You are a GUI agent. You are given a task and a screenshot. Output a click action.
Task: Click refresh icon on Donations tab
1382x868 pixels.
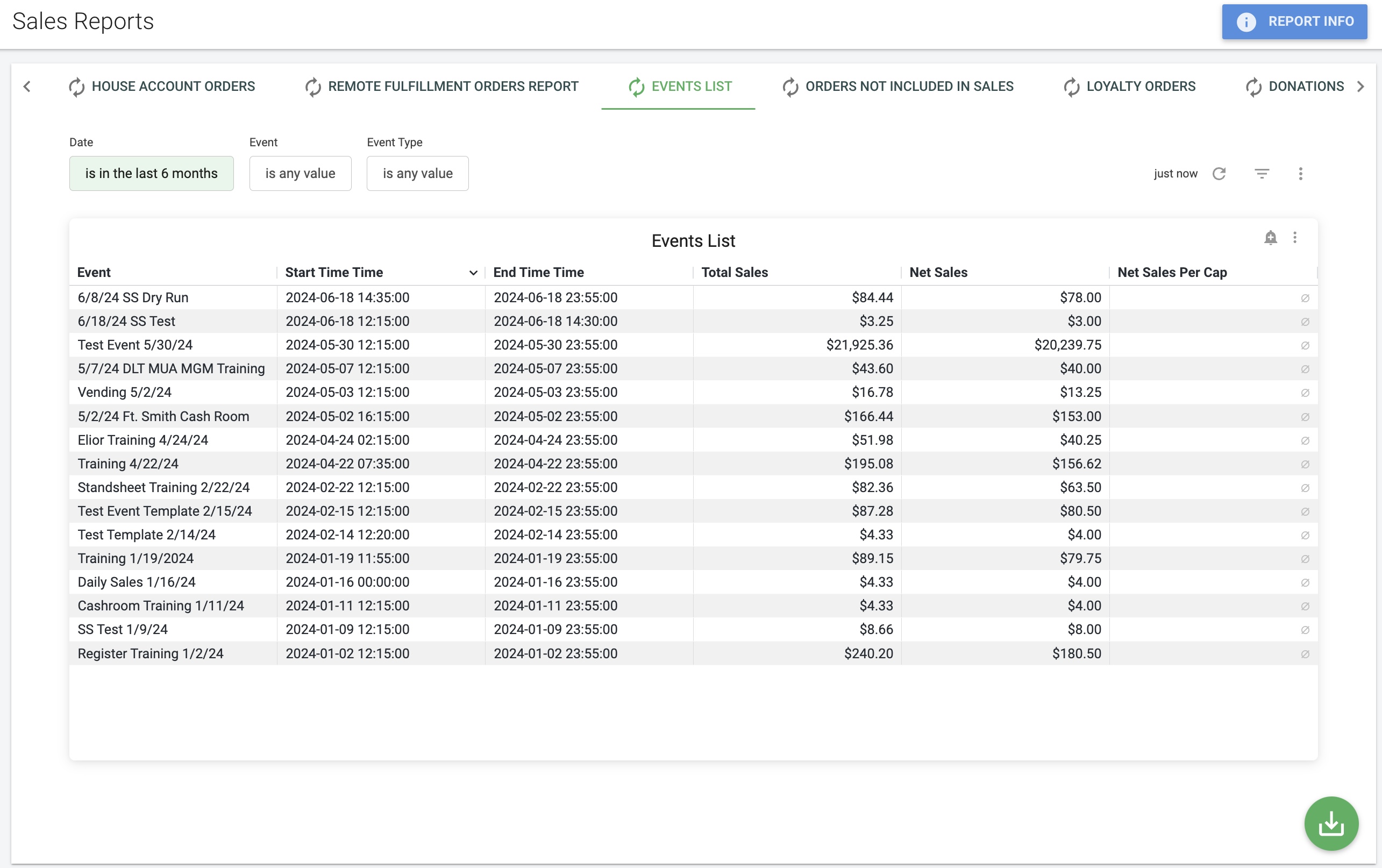[1253, 87]
